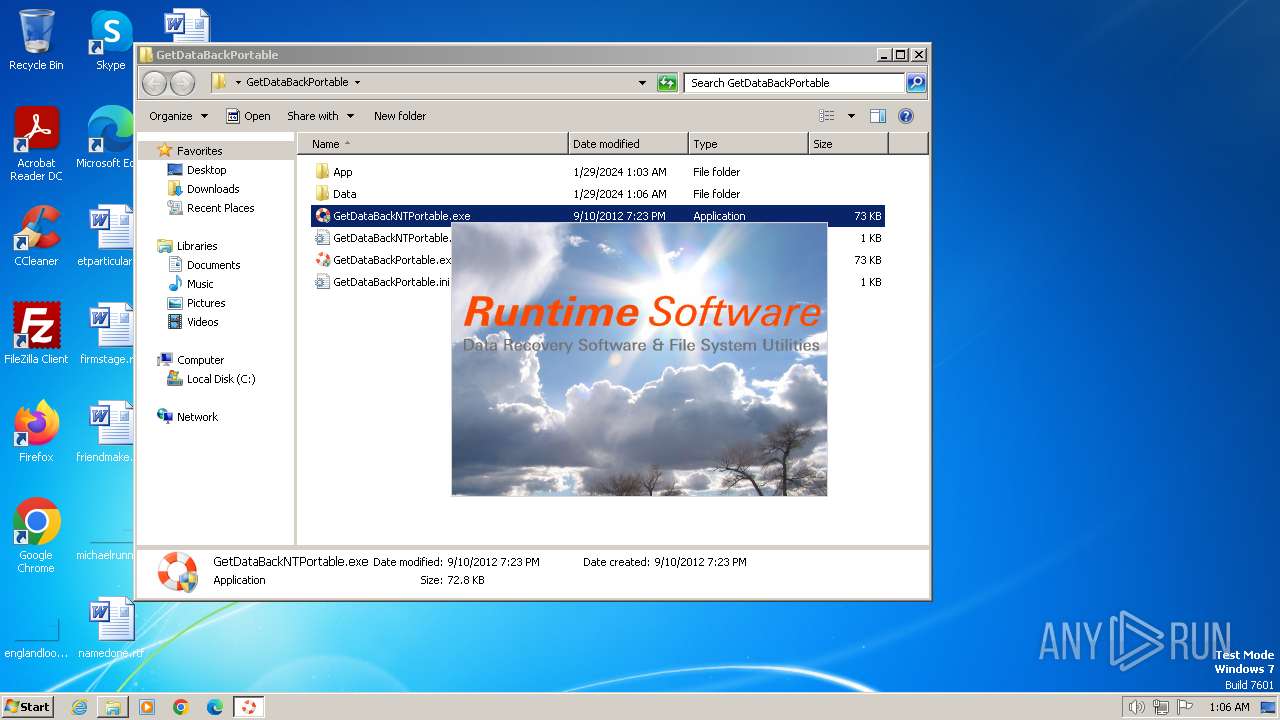The height and width of the screenshot is (720, 1280).
Task: Select the GetDataBackNTPortable ini file row
Action: [x=598, y=238]
